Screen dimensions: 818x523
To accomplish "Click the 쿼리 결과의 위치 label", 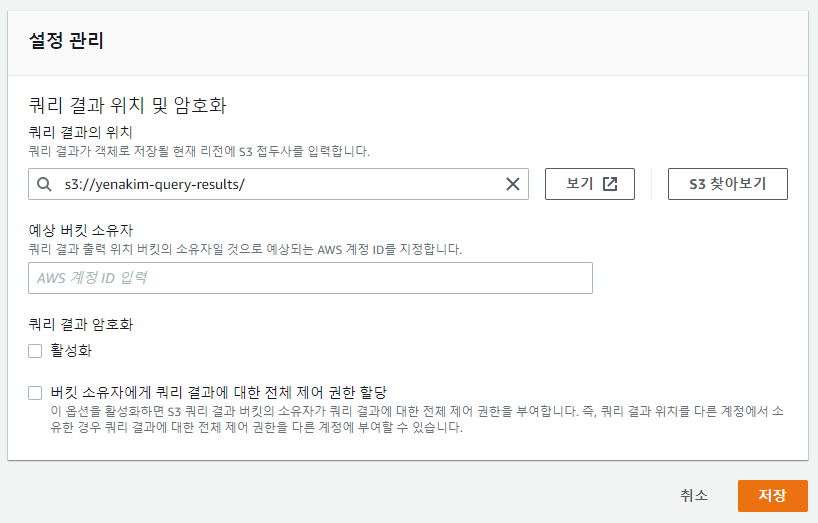I will [80, 132].
